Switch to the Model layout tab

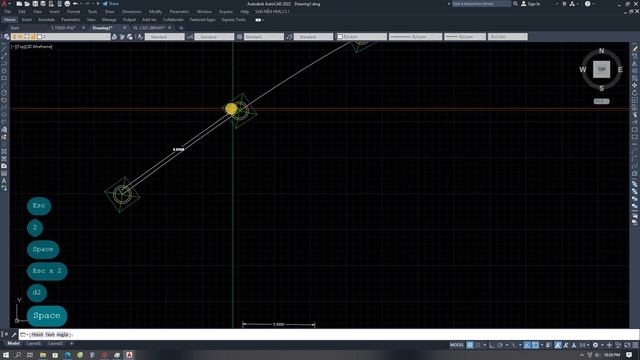point(13,344)
